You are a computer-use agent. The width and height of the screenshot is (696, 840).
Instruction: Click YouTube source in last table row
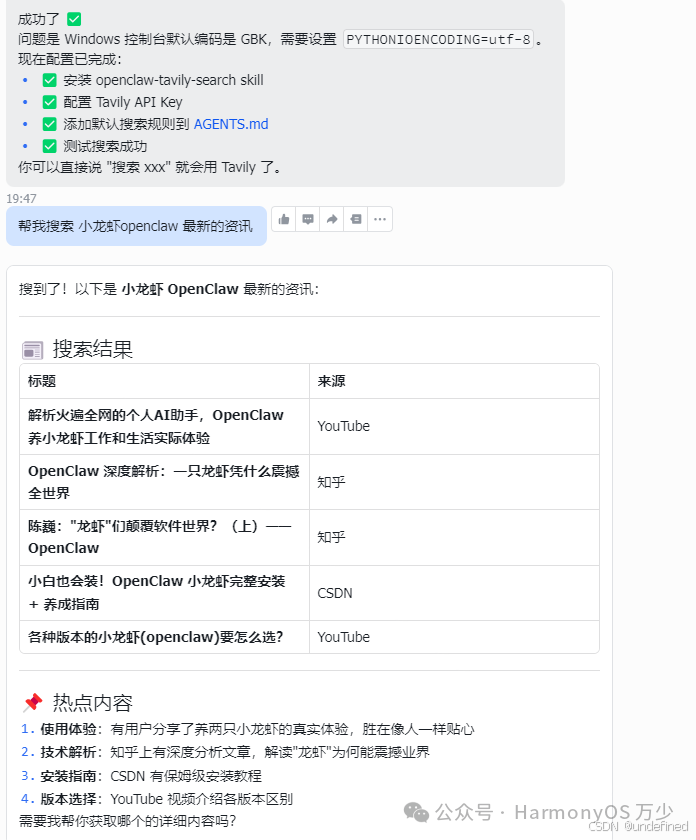click(x=343, y=637)
